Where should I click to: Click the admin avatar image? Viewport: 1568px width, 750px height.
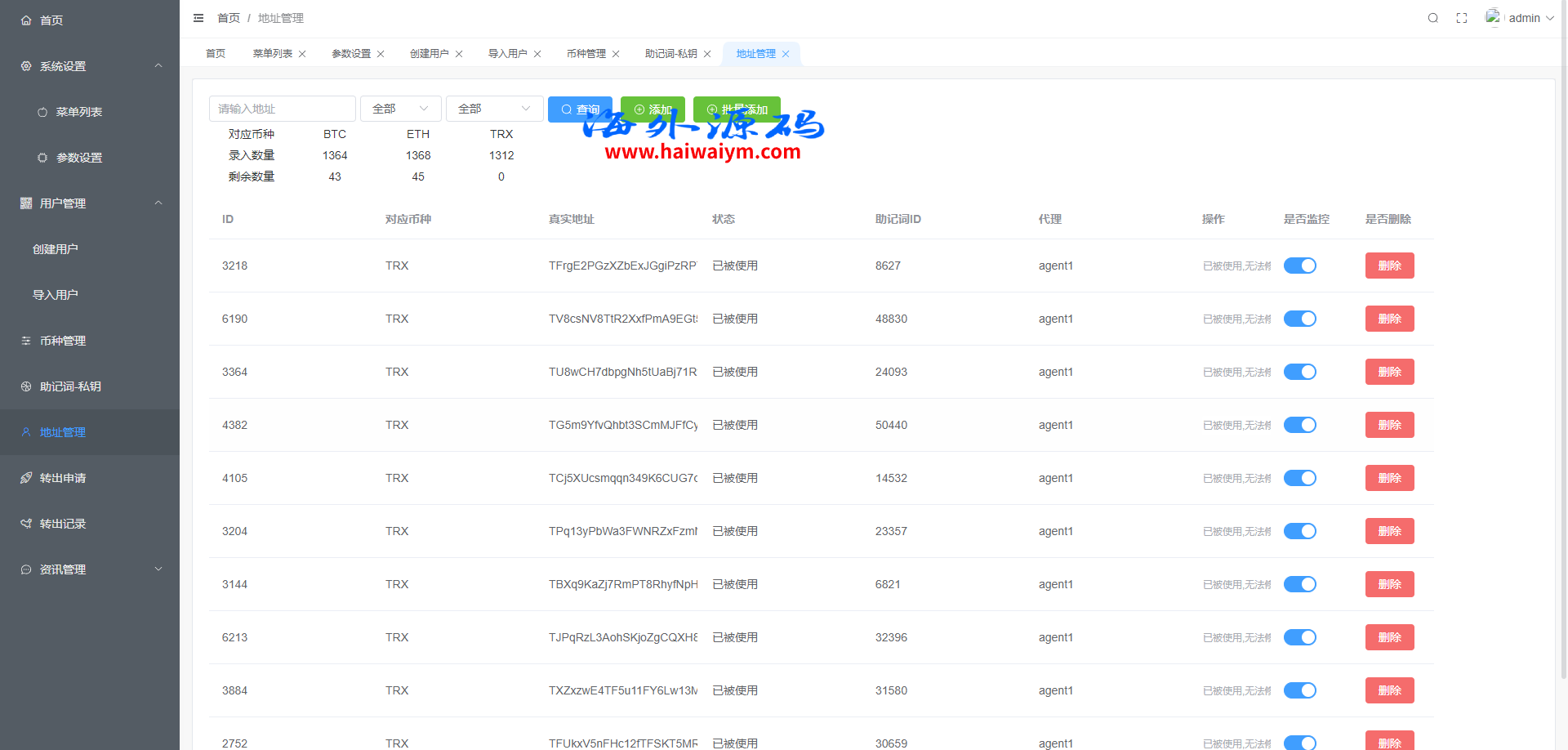click(1493, 17)
